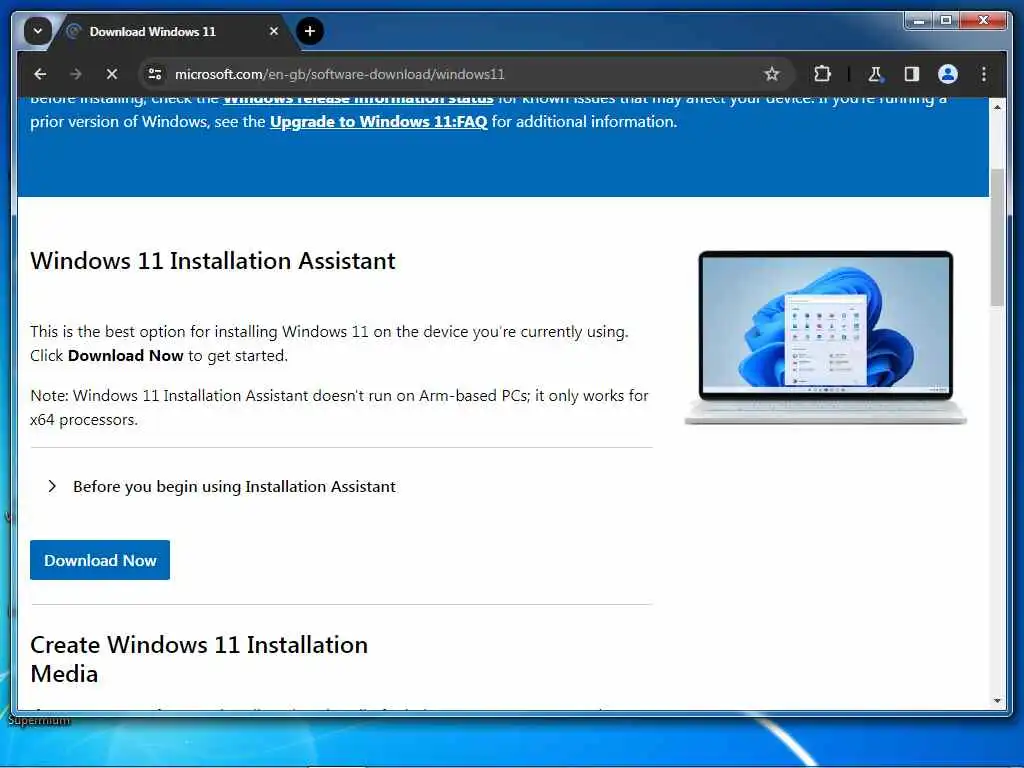
Task: Close the Download Windows 11 tab
Action: tap(274, 31)
